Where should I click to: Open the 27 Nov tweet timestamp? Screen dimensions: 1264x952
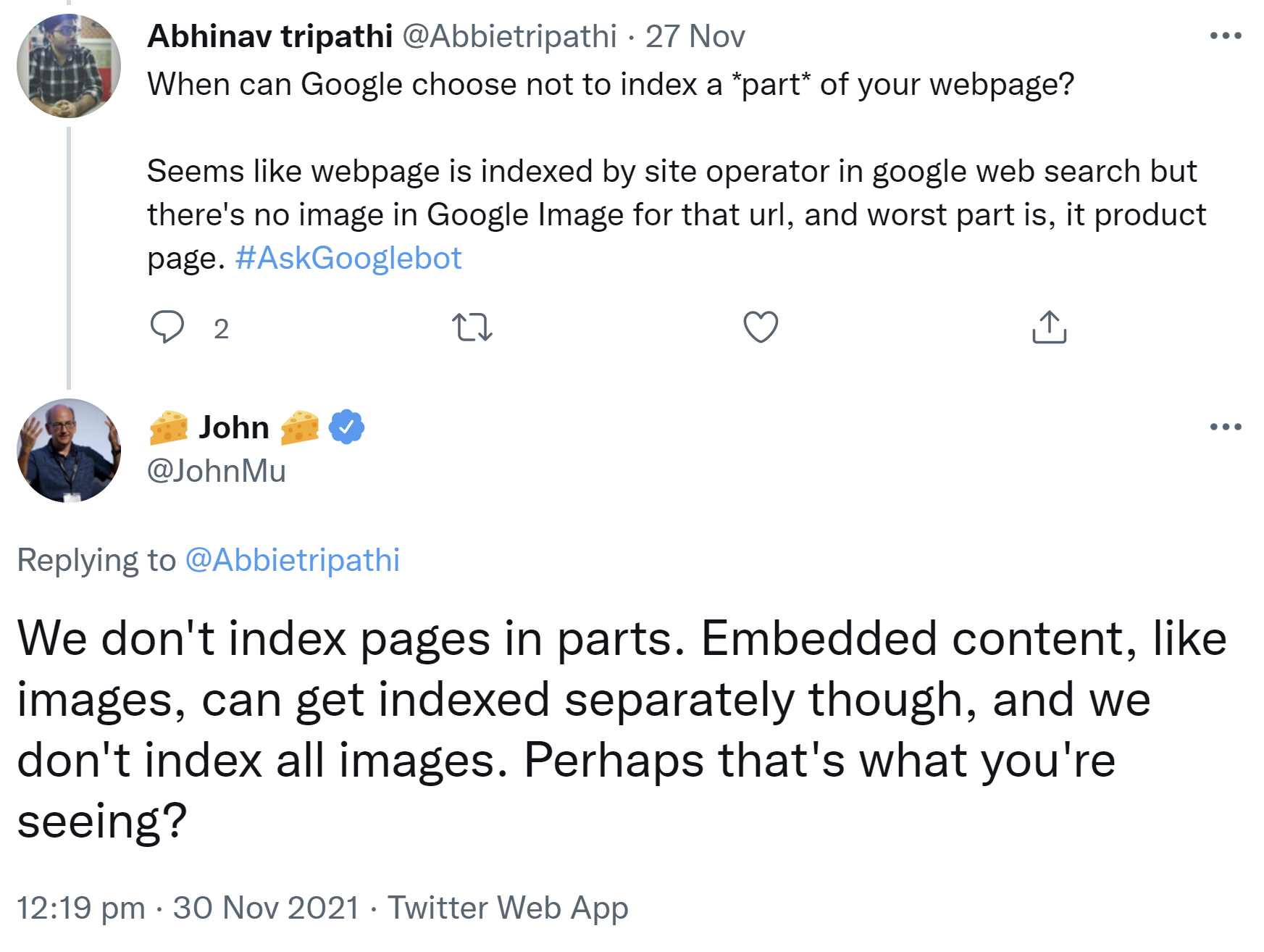pyautogui.click(x=695, y=36)
